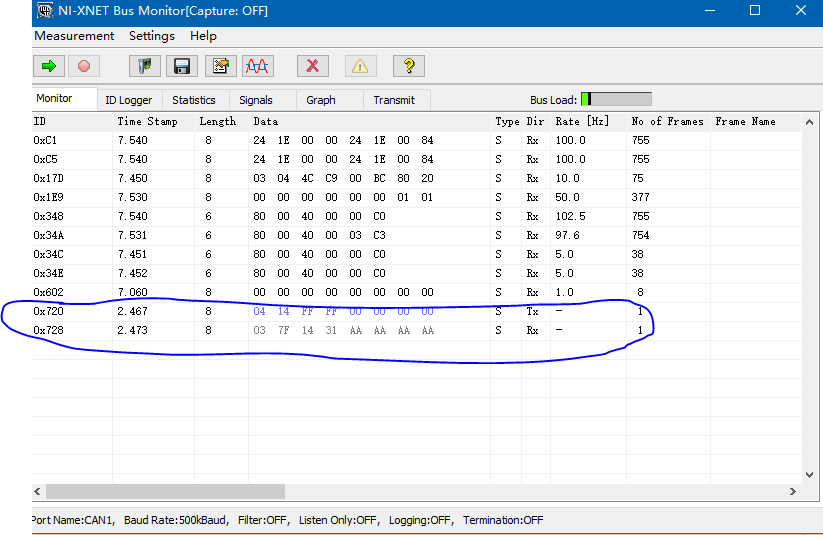The width and height of the screenshot is (823, 535).
Task: Select the 0x720 frame ID
Action: (48, 311)
